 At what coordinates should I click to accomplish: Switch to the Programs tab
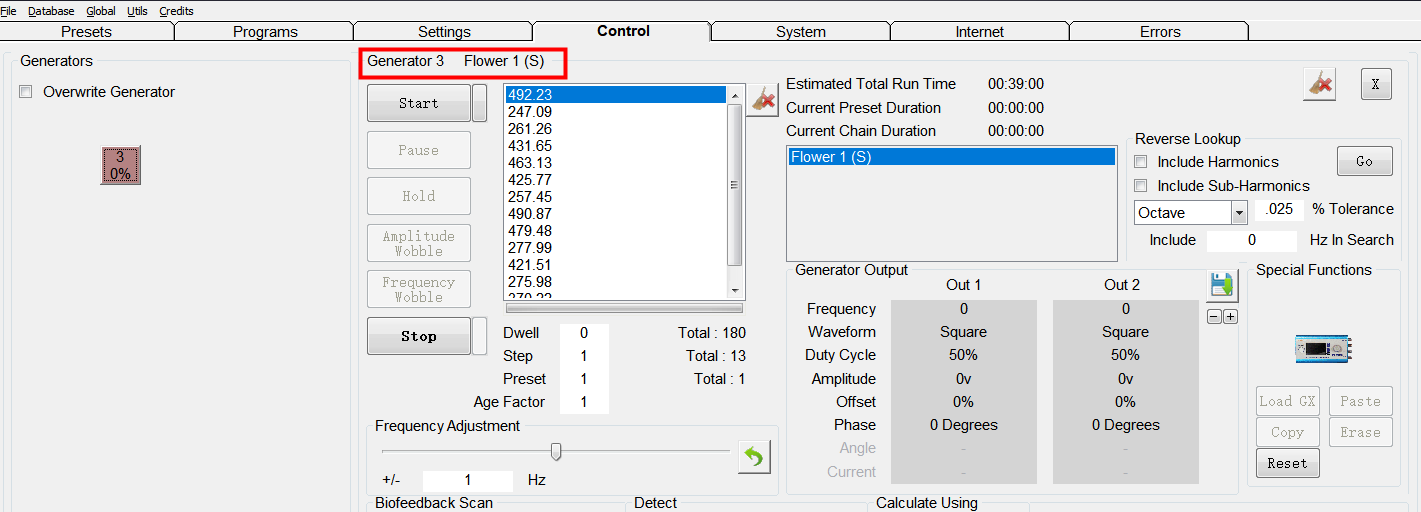pos(265,32)
